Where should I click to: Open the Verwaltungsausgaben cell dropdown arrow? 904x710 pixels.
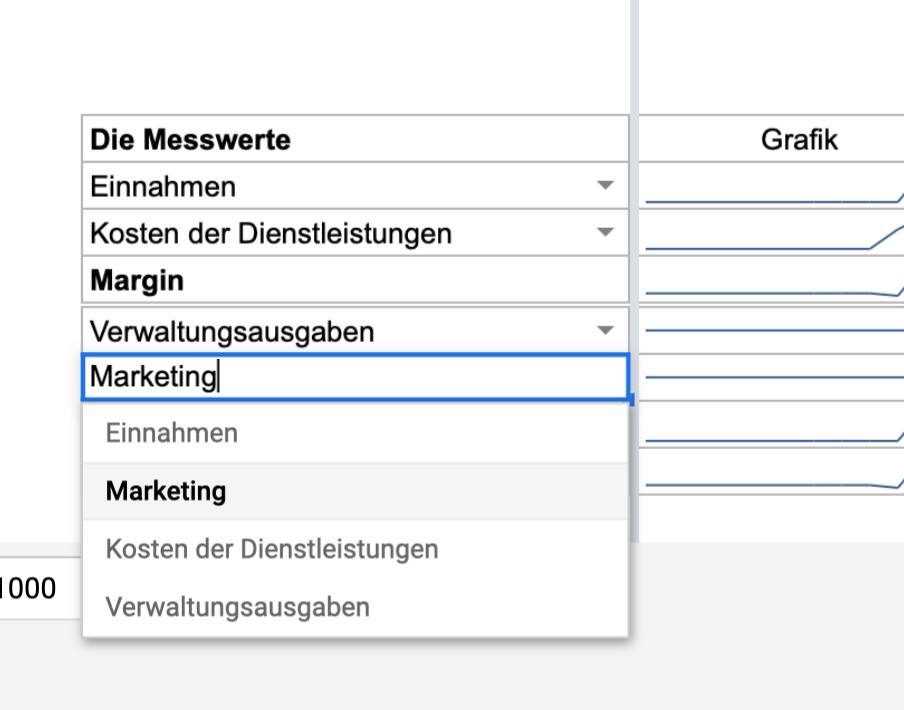604,330
